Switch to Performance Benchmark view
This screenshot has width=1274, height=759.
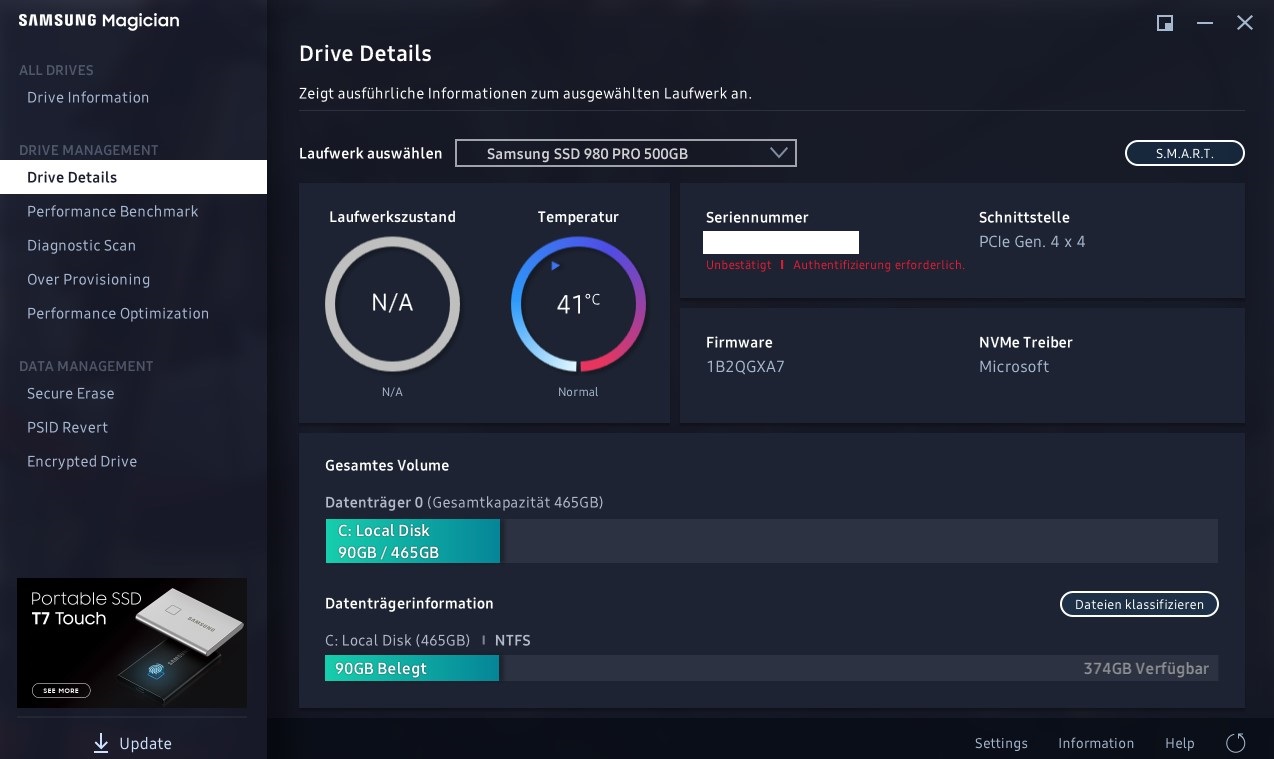[112, 211]
